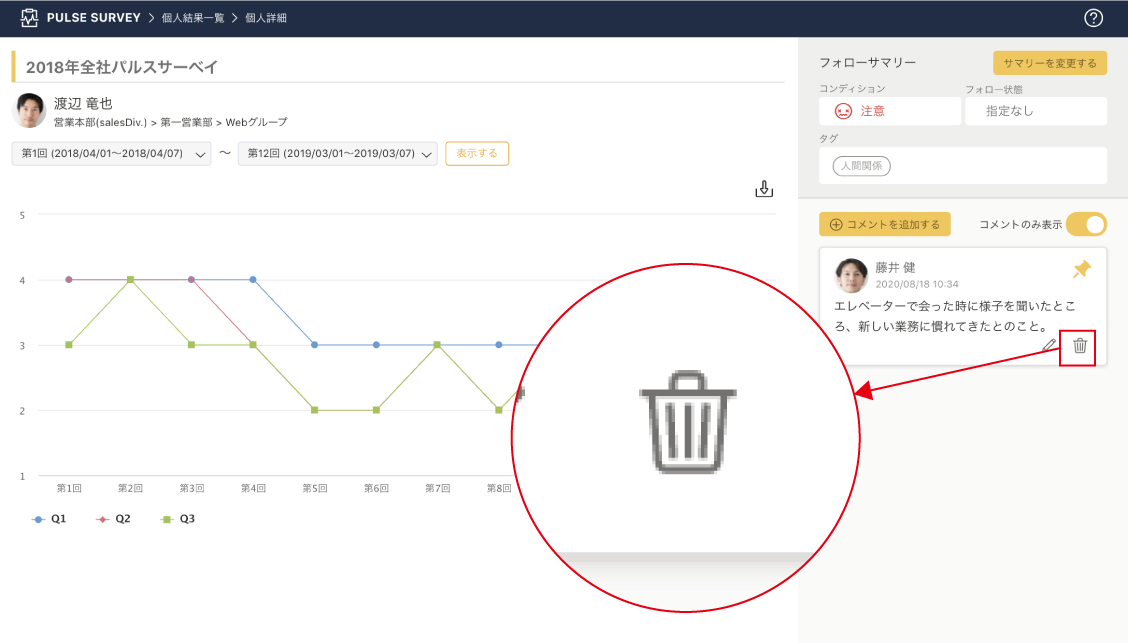The width and height of the screenshot is (1128, 643).
Task: Unpin comment using the pin icon
Action: (1081, 269)
